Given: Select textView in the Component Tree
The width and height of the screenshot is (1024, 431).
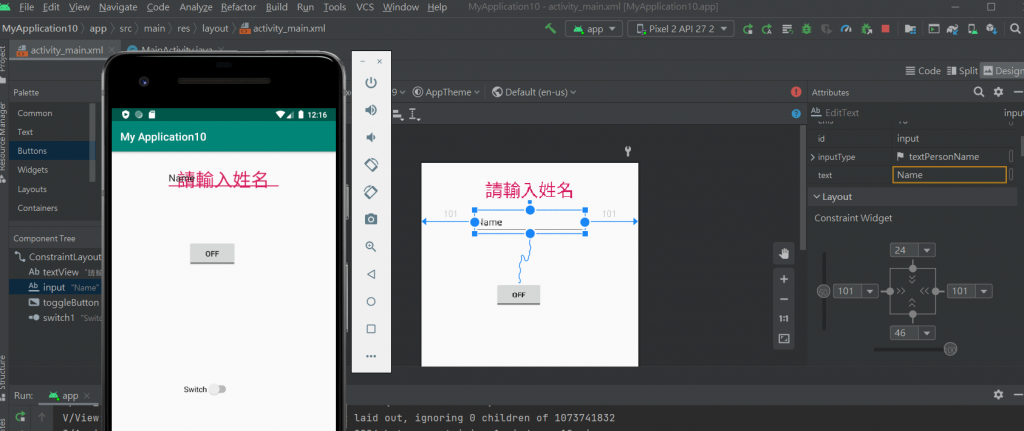Looking at the screenshot, I should click(63, 272).
